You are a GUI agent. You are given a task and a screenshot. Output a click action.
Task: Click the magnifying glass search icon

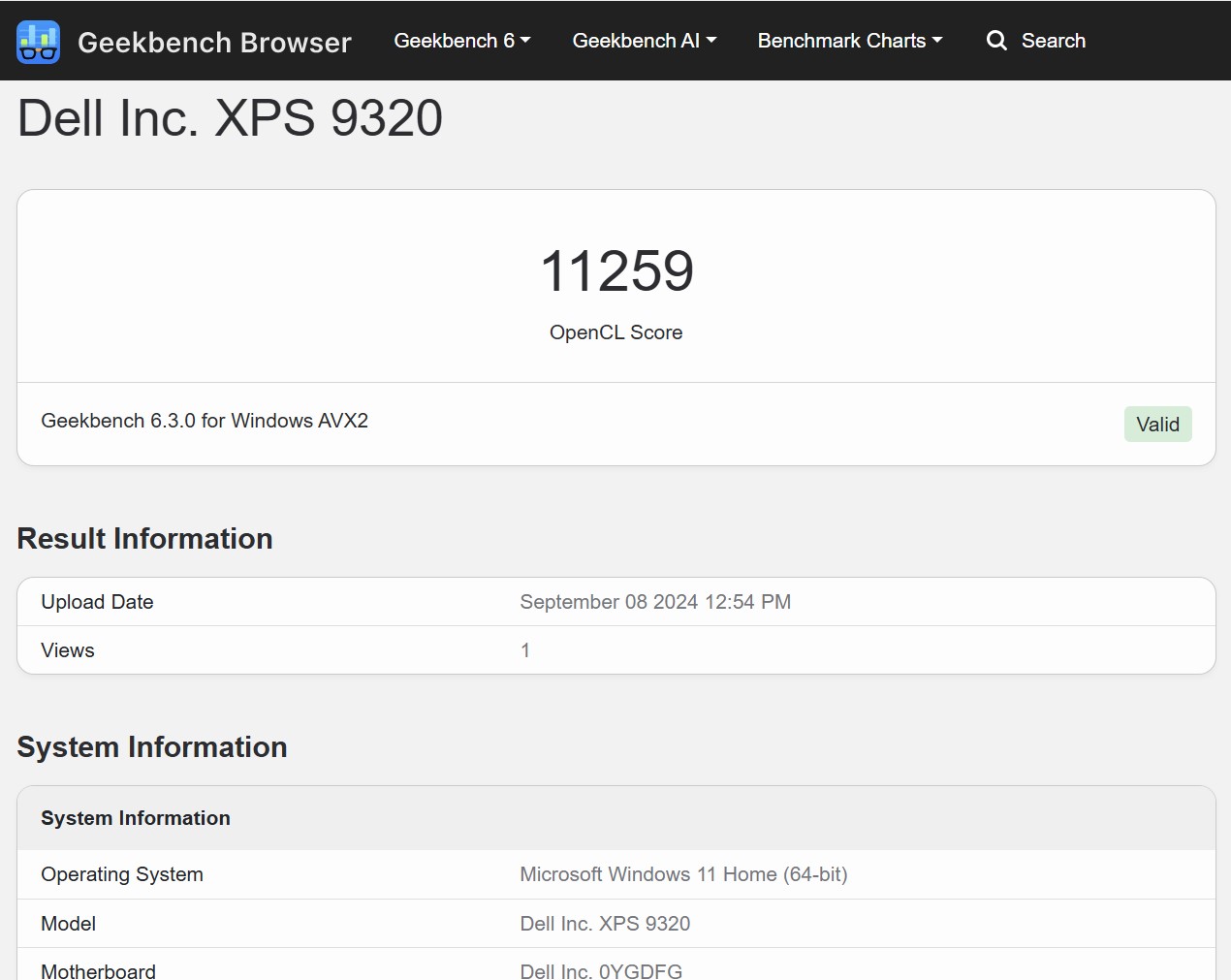pos(996,41)
